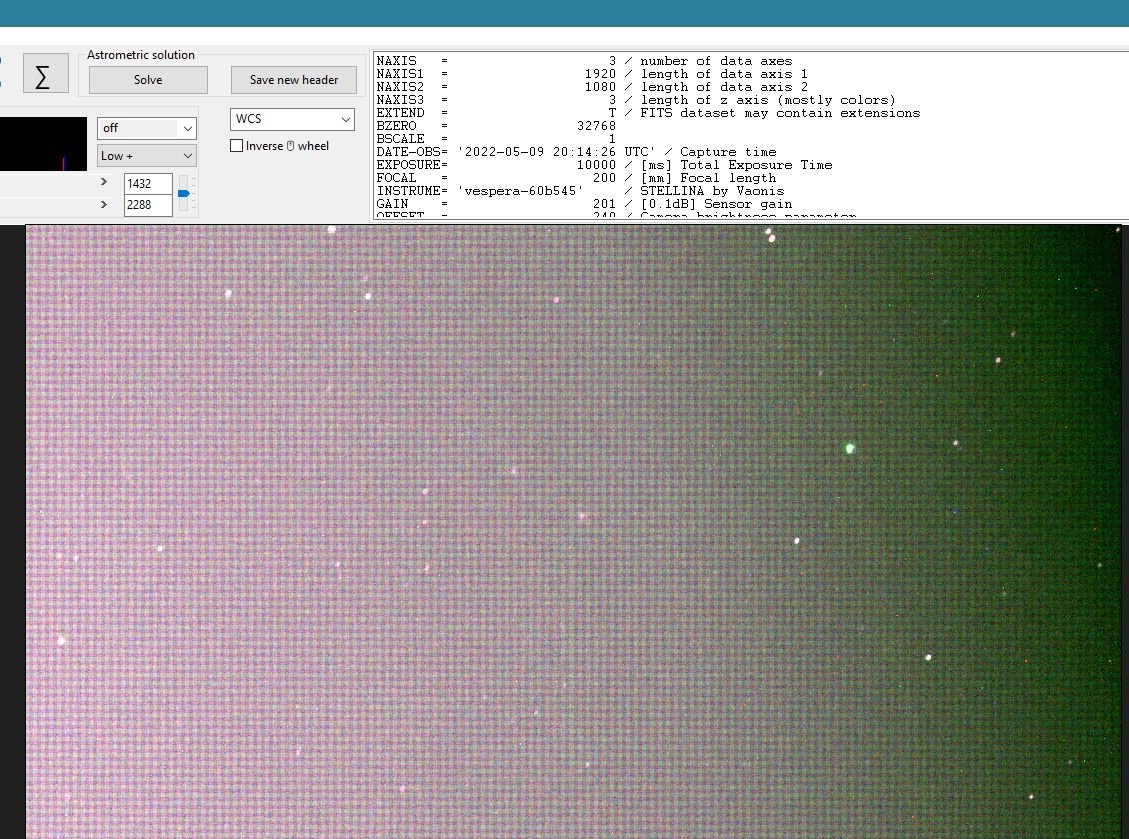Click the GAIN line in the FITS header
This screenshot has width=1129, height=839.
click(584, 204)
